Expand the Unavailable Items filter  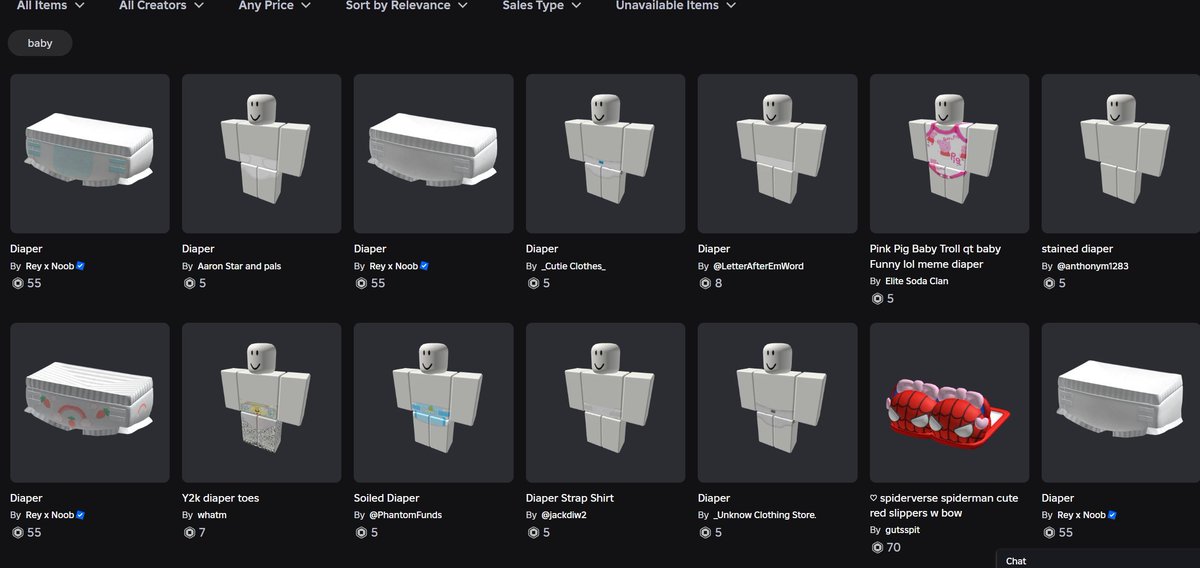[676, 6]
